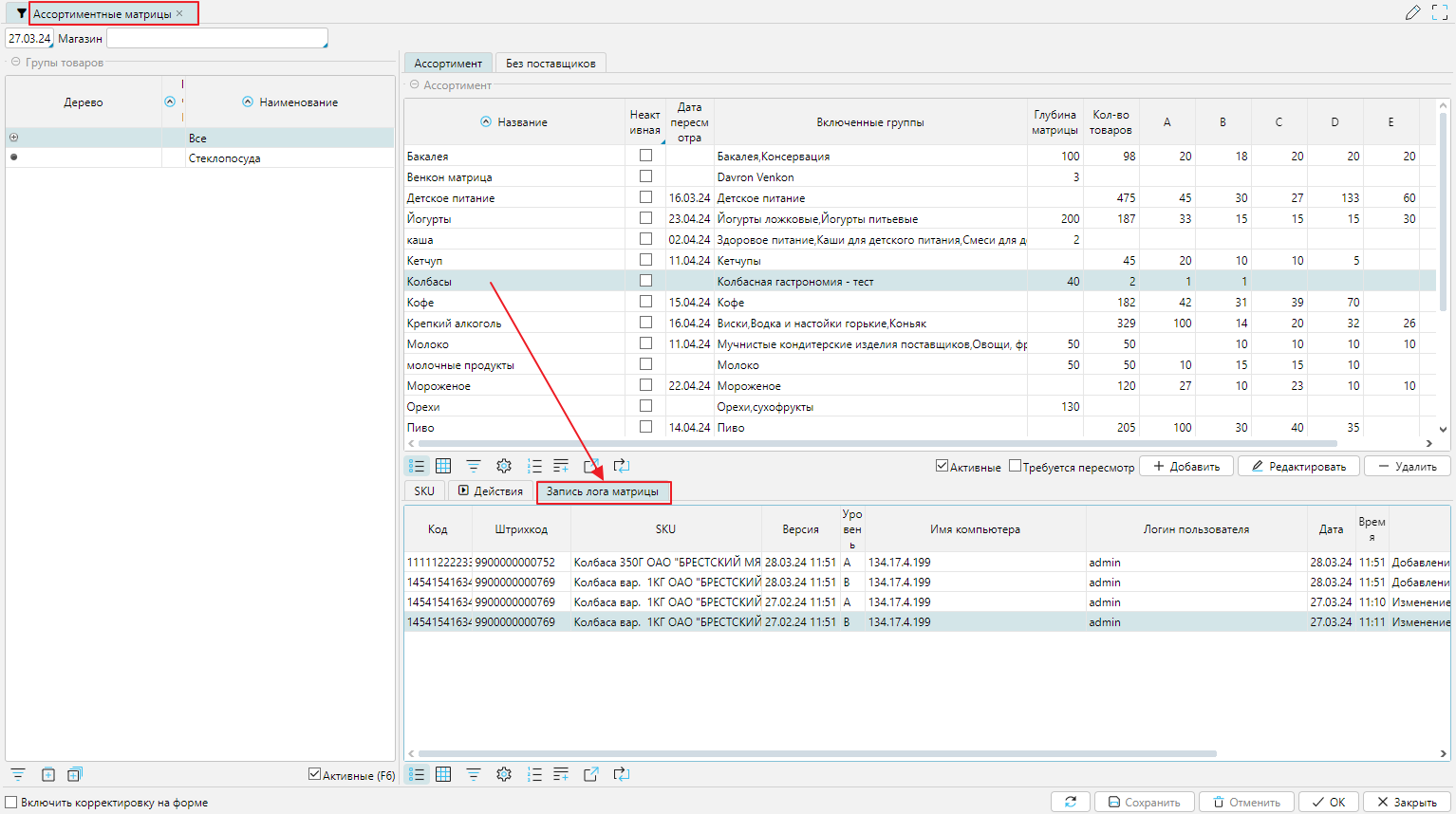The width and height of the screenshot is (1456, 814).
Task: Collapse the Ассортимент panel section
Action: [x=414, y=85]
